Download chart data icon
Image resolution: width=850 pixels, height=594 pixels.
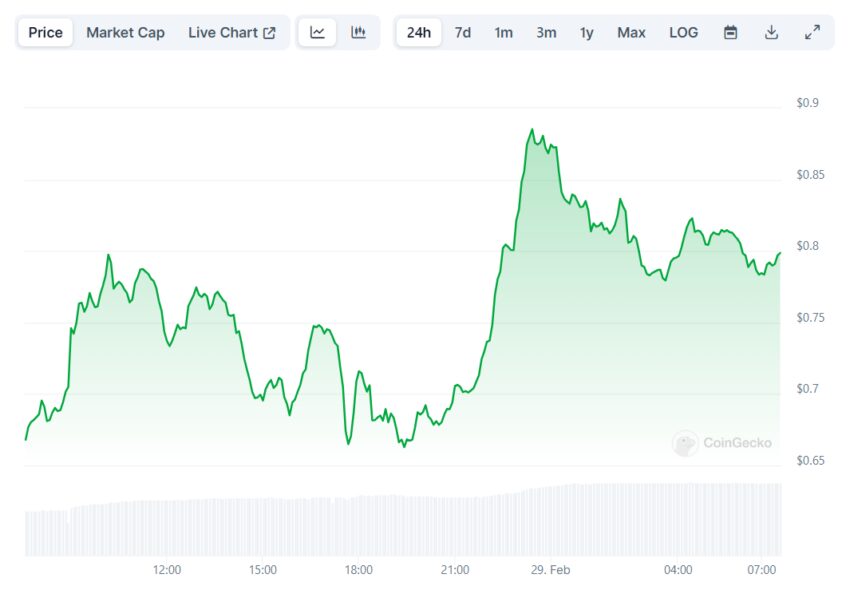(771, 33)
